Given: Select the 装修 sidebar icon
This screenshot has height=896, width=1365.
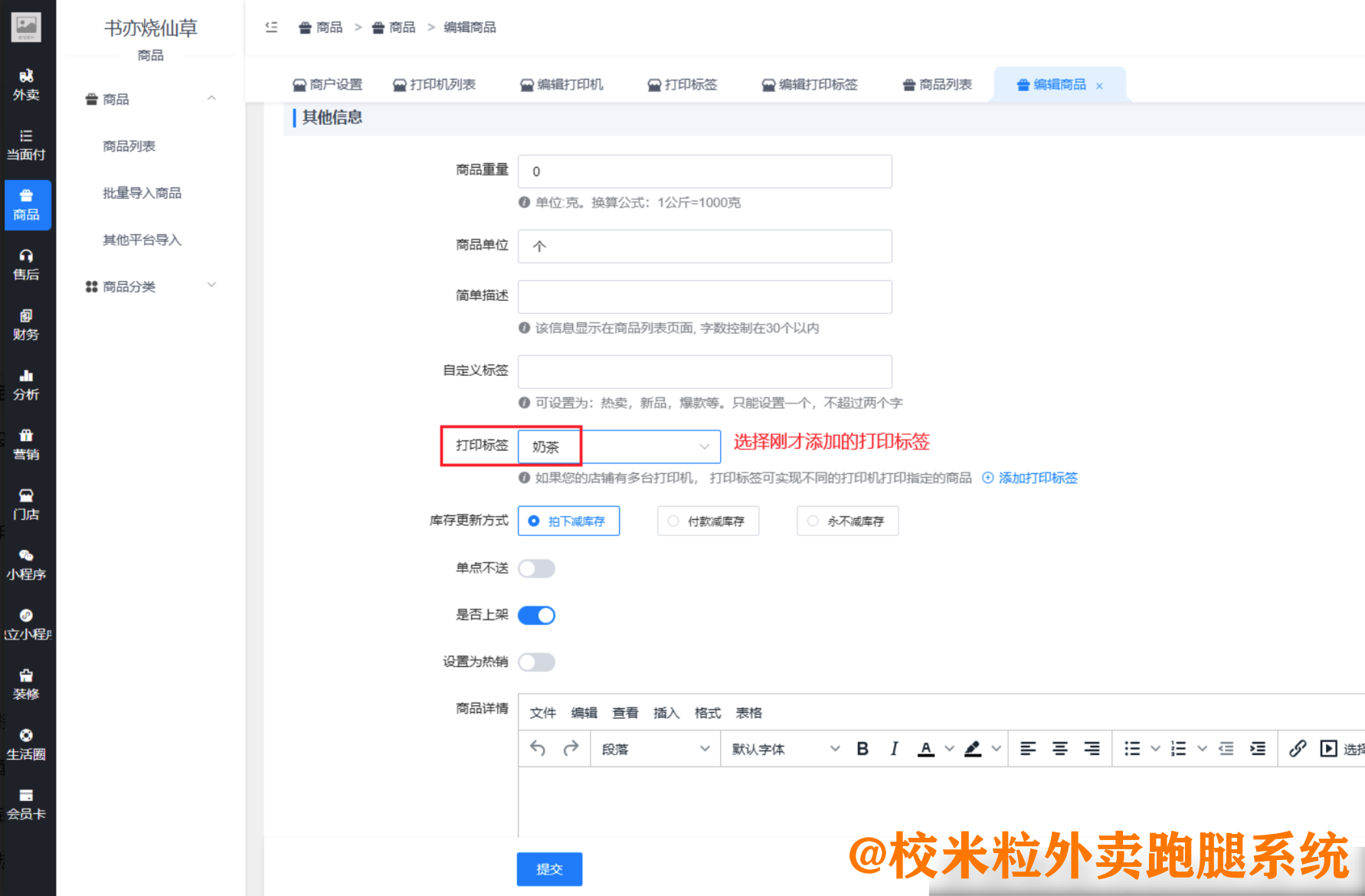Looking at the screenshot, I should click(27, 684).
